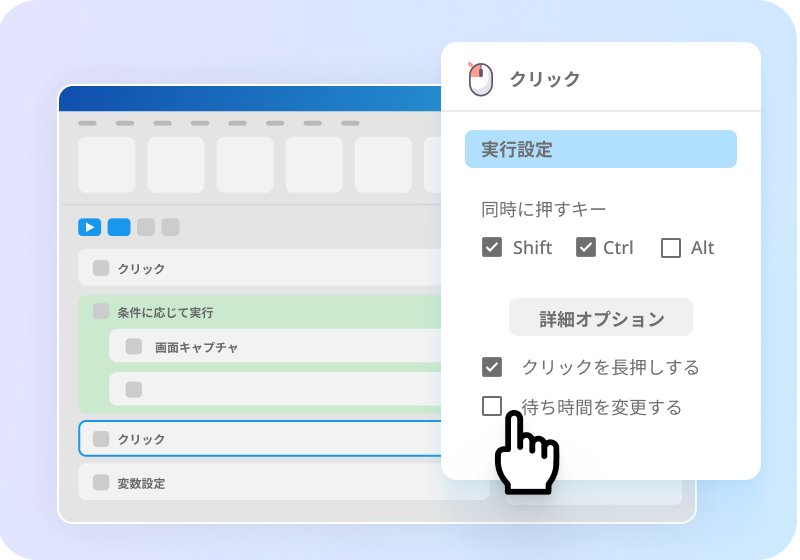The width and height of the screenshot is (800, 560).
Task: Check 待ち時間を変更する checkbox
Action: coord(492,406)
